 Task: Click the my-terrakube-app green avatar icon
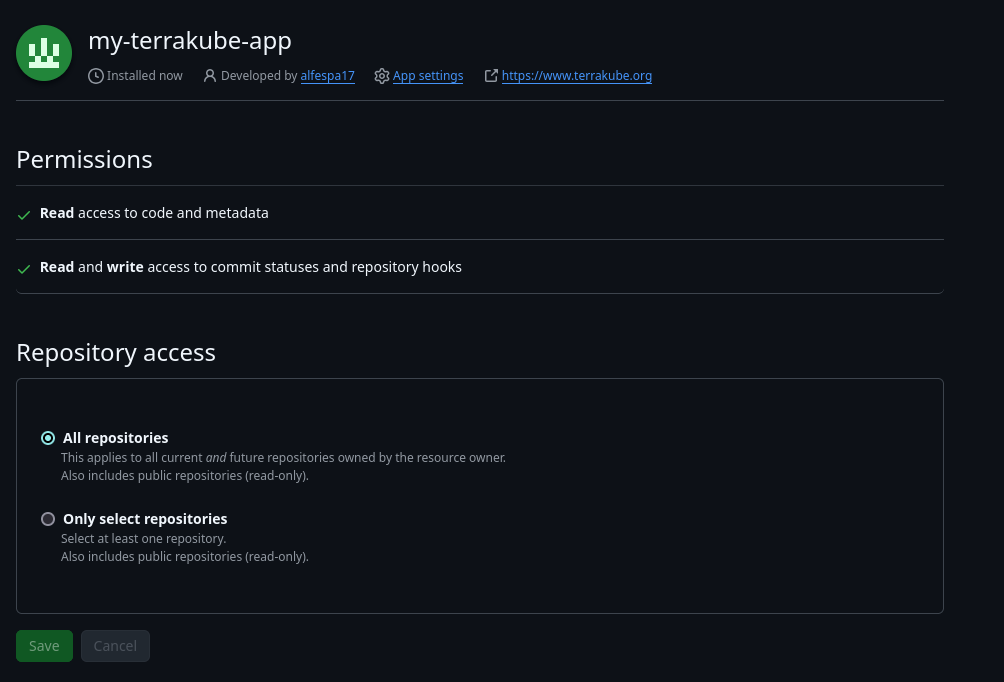click(44, 53)
